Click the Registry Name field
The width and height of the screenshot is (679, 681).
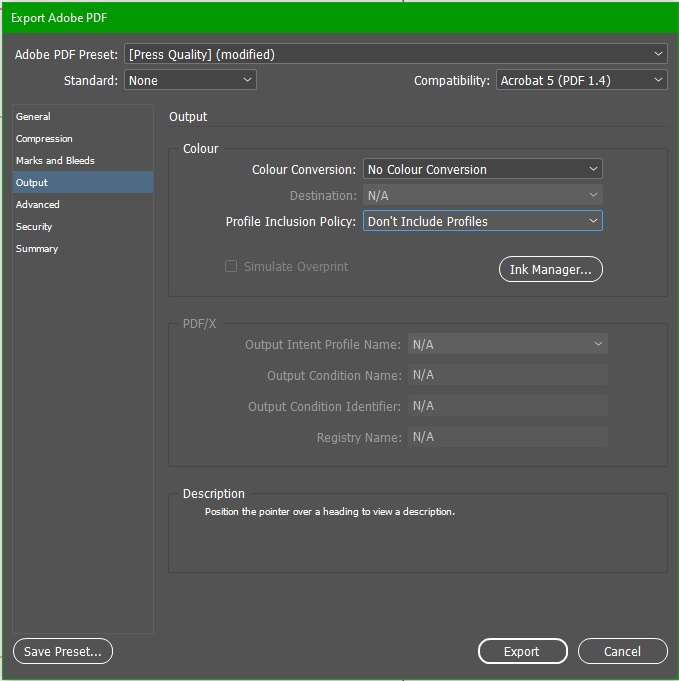point(507,437)
